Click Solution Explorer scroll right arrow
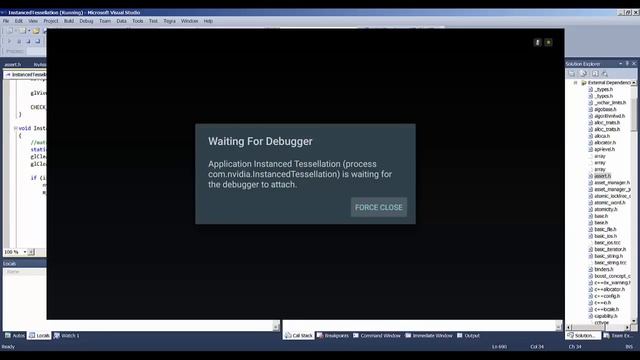The height and width of the screenshot is (360, 640). 627,327
